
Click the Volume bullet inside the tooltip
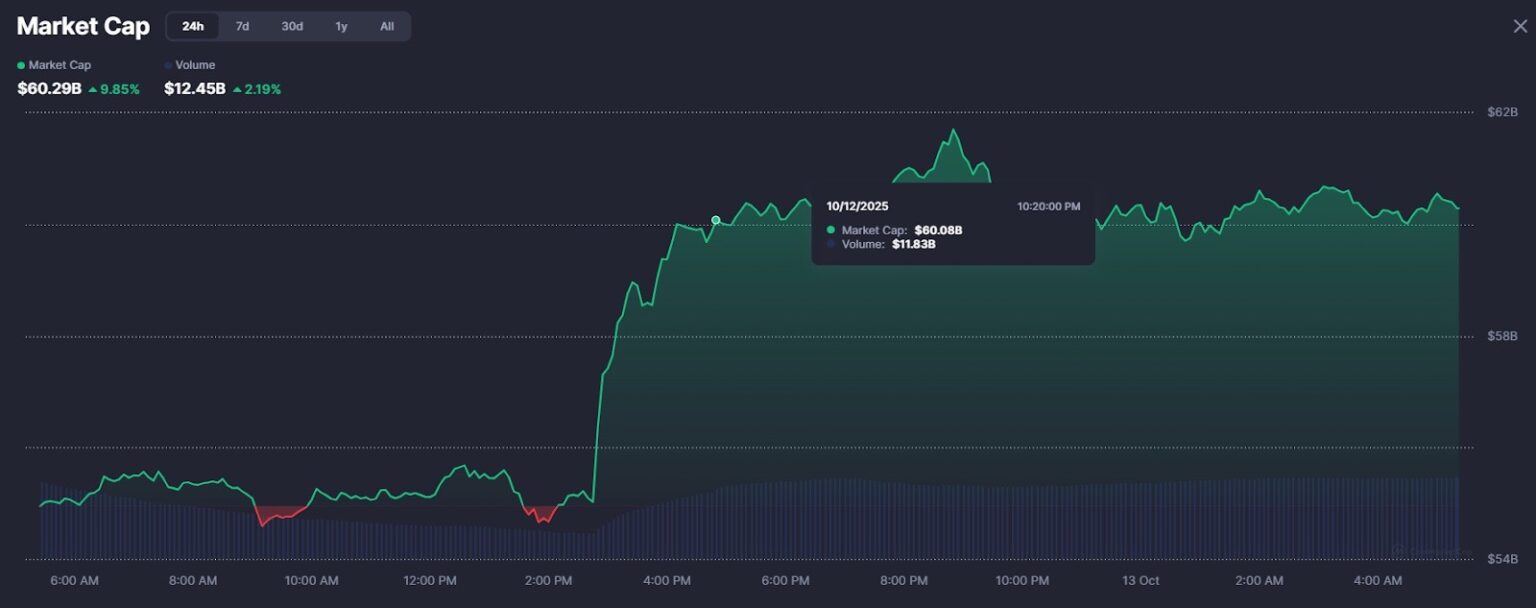(830, 244)
